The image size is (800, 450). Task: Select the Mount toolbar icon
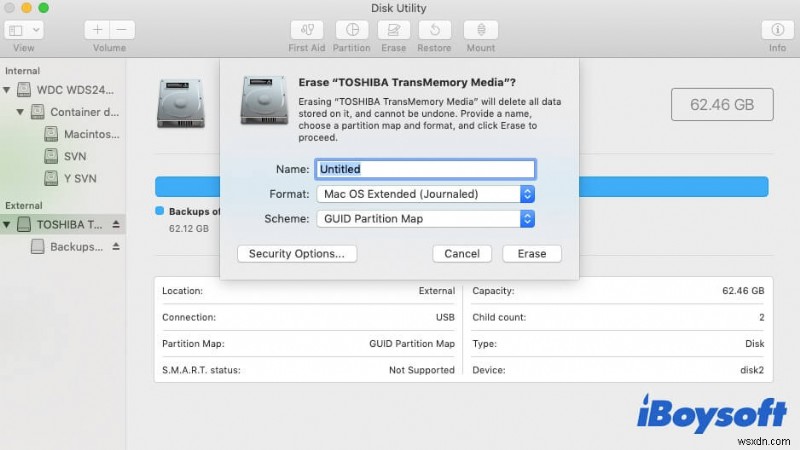click(481, 30)
